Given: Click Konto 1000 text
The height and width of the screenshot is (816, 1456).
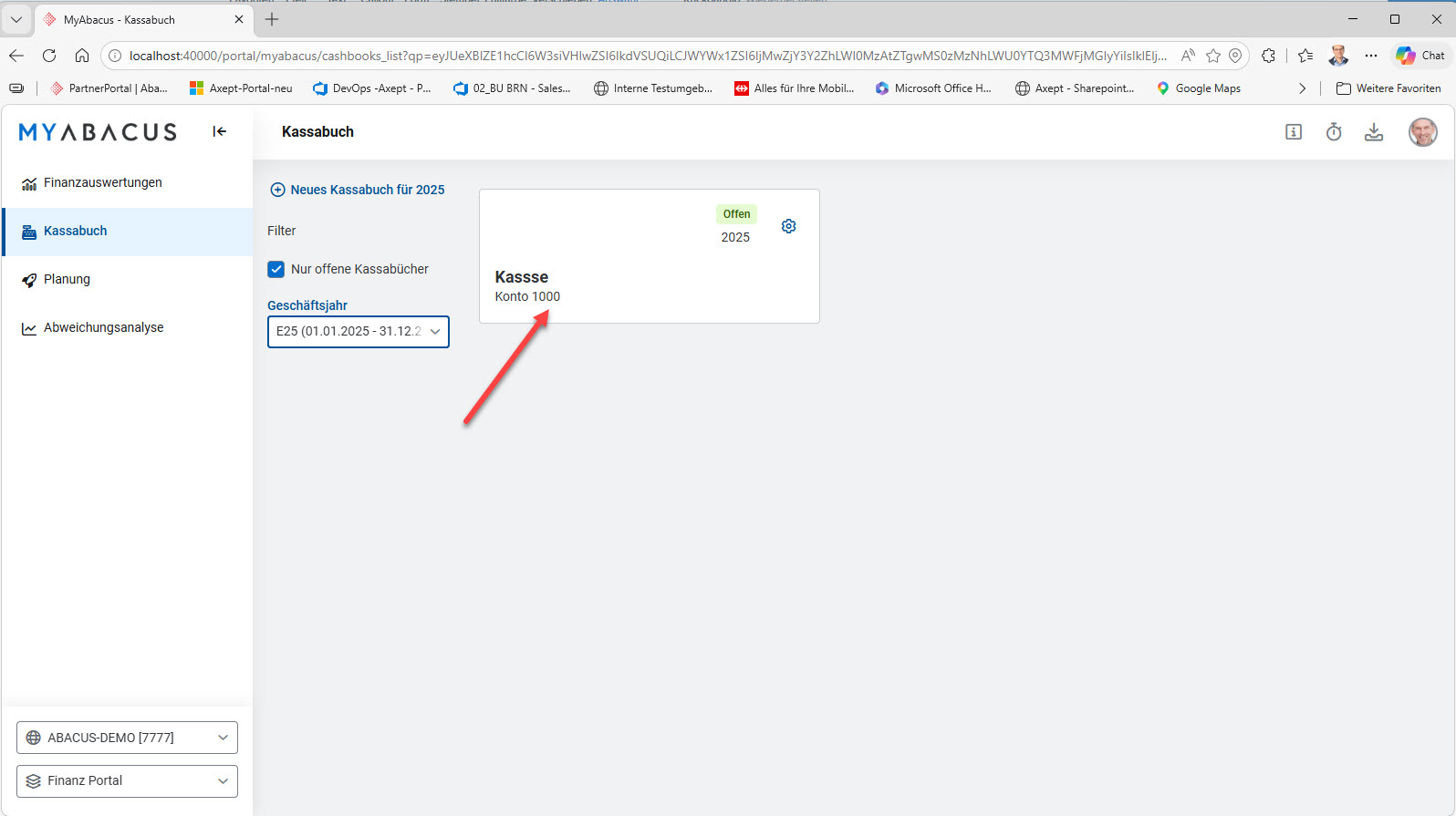Looking at the screenshot, I should 527,296.
